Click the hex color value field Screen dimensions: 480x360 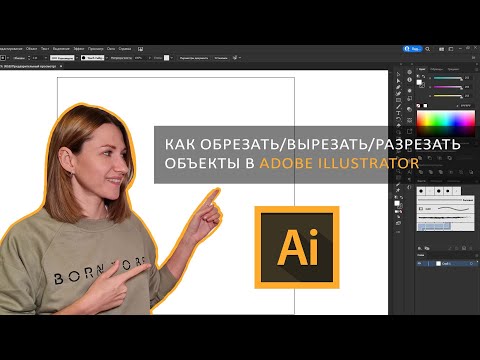[x=466, y=106]
